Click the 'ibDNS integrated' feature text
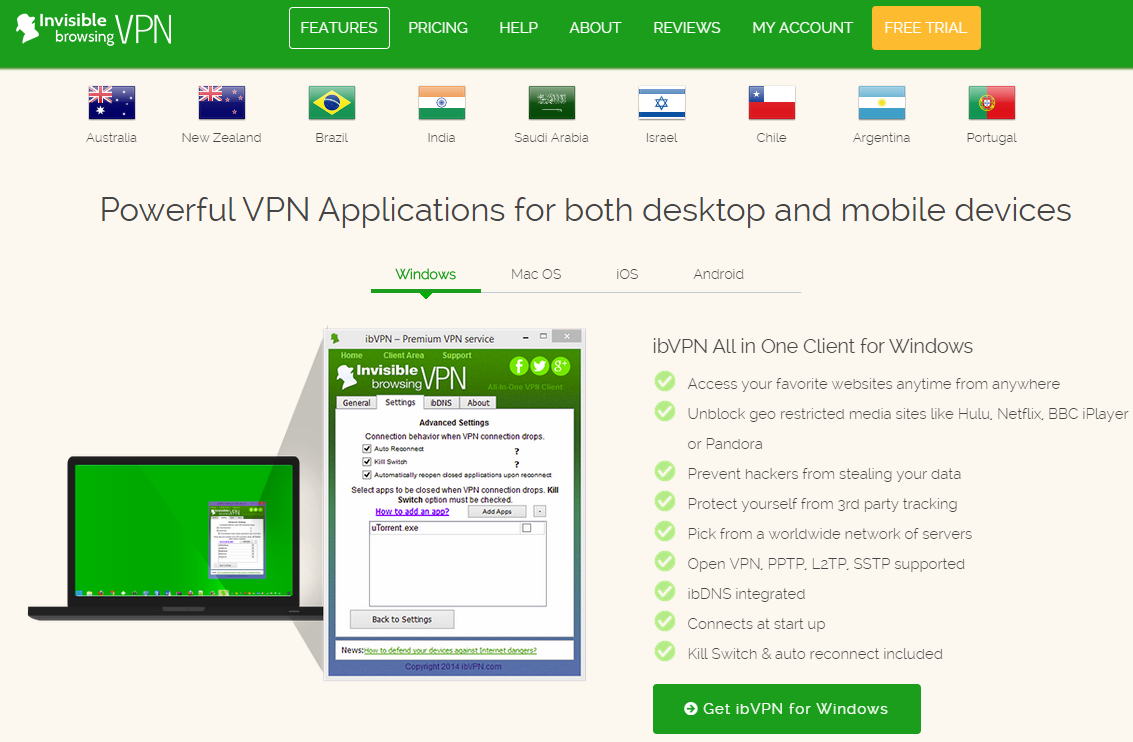The width and height of the screenshot is (1133, 742). (746, 594)
